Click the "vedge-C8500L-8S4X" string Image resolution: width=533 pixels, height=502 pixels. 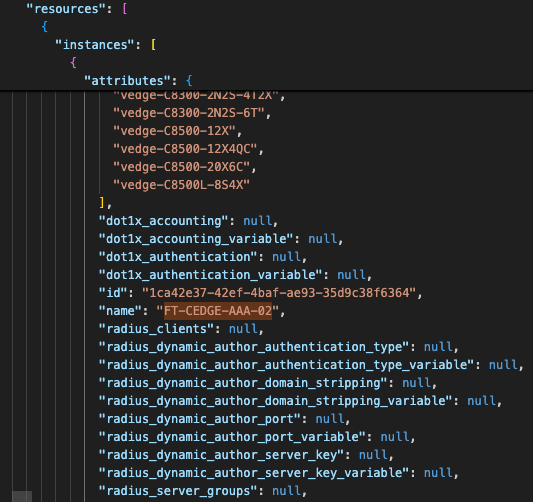coord(182,185)
